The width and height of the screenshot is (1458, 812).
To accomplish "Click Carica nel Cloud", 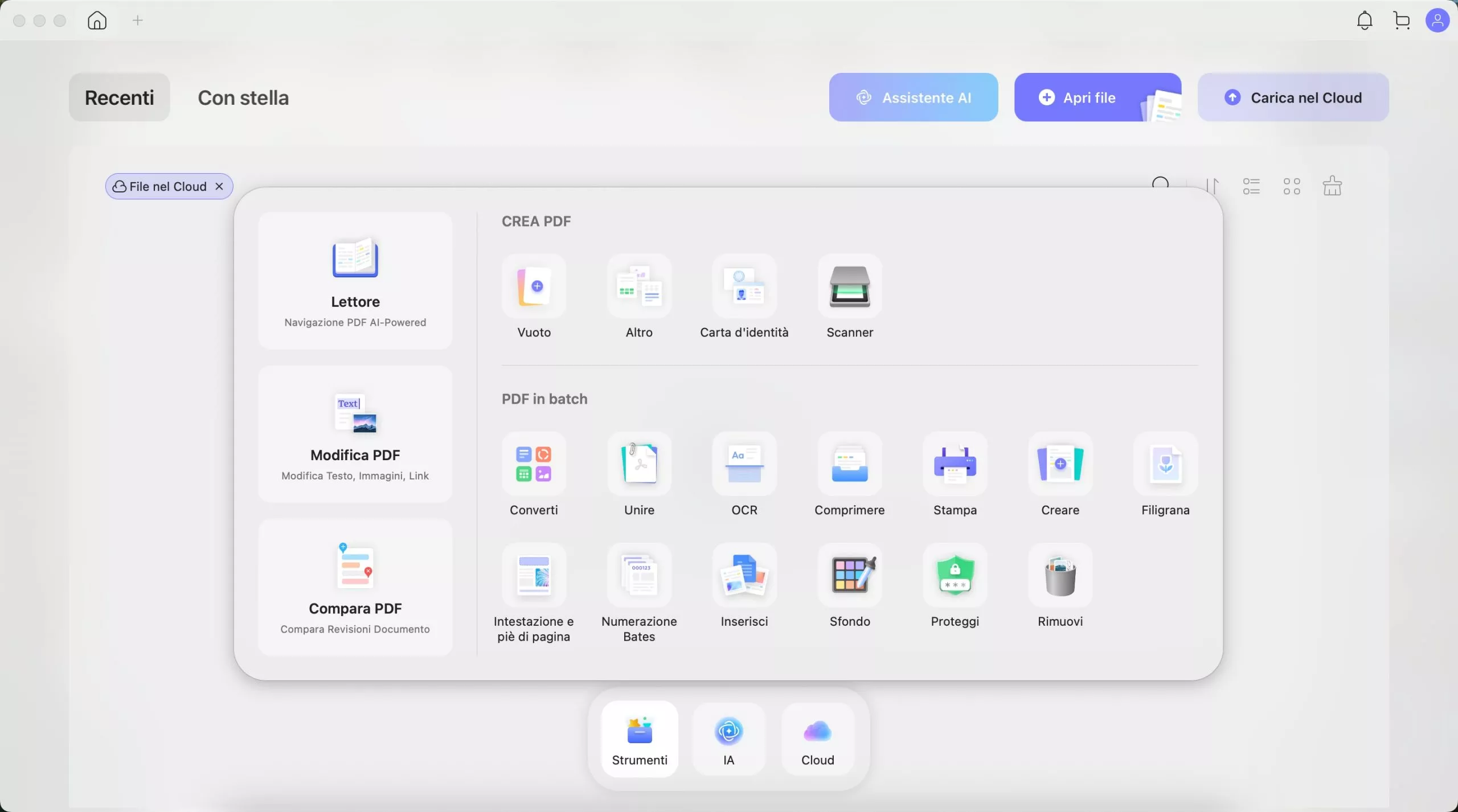I will coord(1293,97).
